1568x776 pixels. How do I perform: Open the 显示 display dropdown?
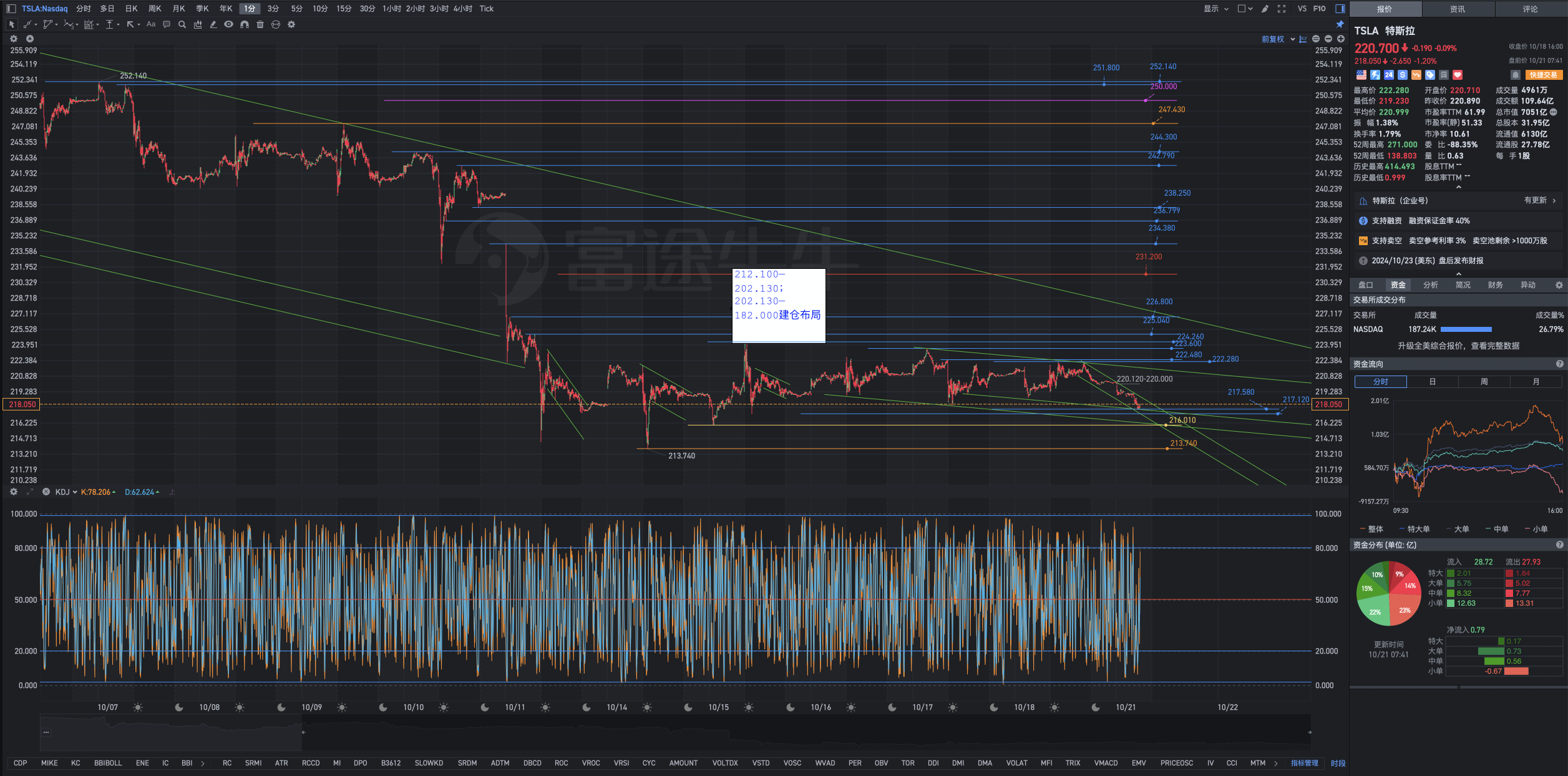click(1216, 9)
